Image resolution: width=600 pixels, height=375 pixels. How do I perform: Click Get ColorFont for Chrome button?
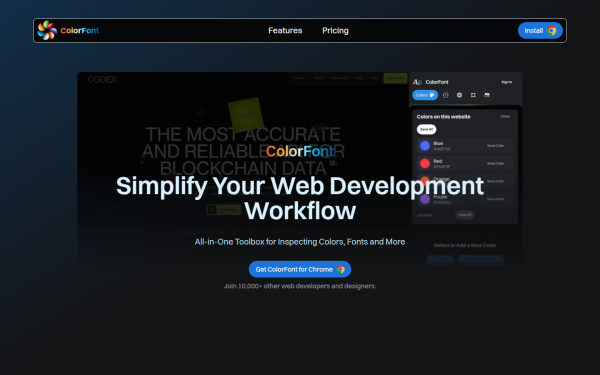300,269
